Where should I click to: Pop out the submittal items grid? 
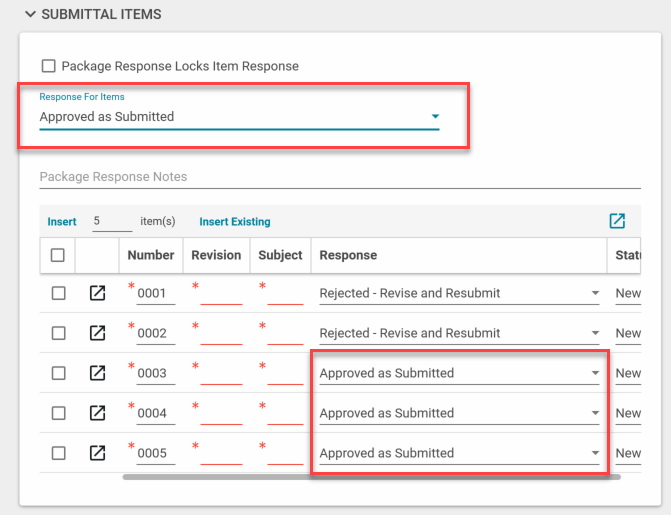617,221
